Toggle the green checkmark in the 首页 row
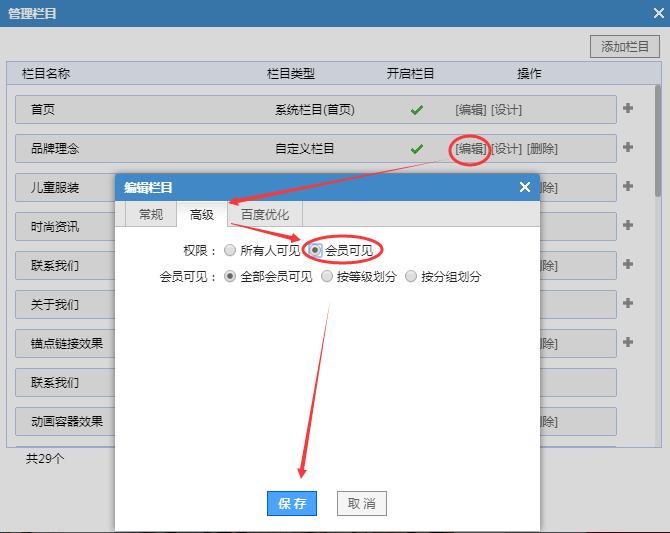Viewport: 670px width, 533px height. pos(417,110)
